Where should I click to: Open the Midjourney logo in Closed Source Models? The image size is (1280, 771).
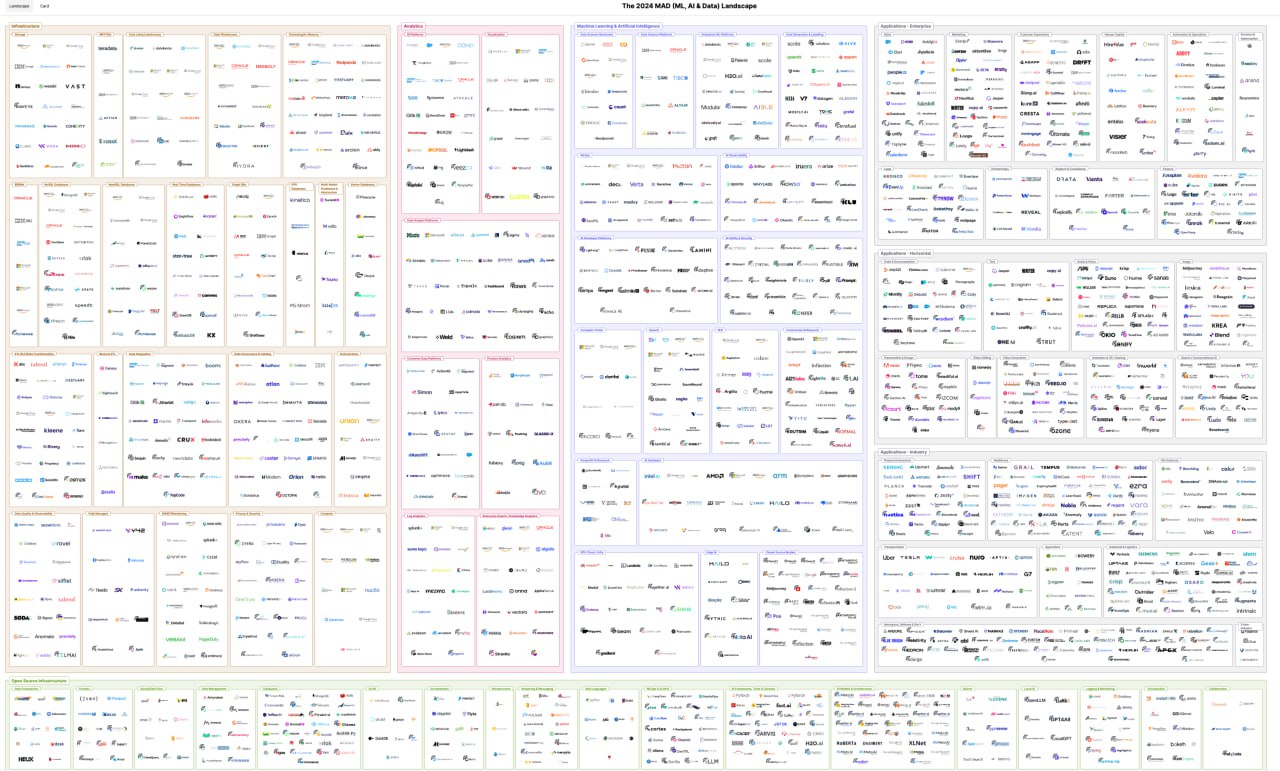coord(776,588)
